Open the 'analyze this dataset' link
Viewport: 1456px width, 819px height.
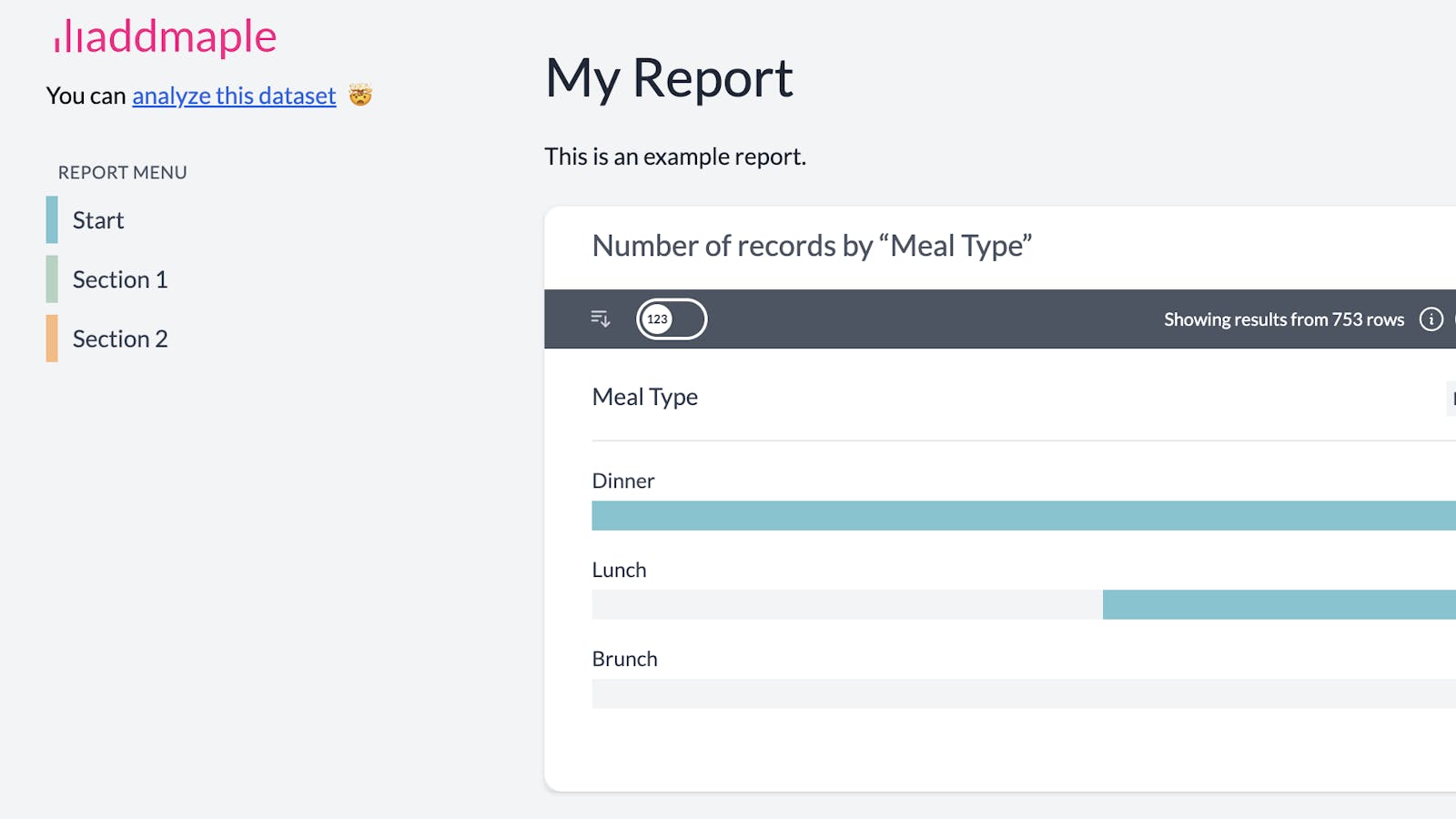[x=234, y=96]
